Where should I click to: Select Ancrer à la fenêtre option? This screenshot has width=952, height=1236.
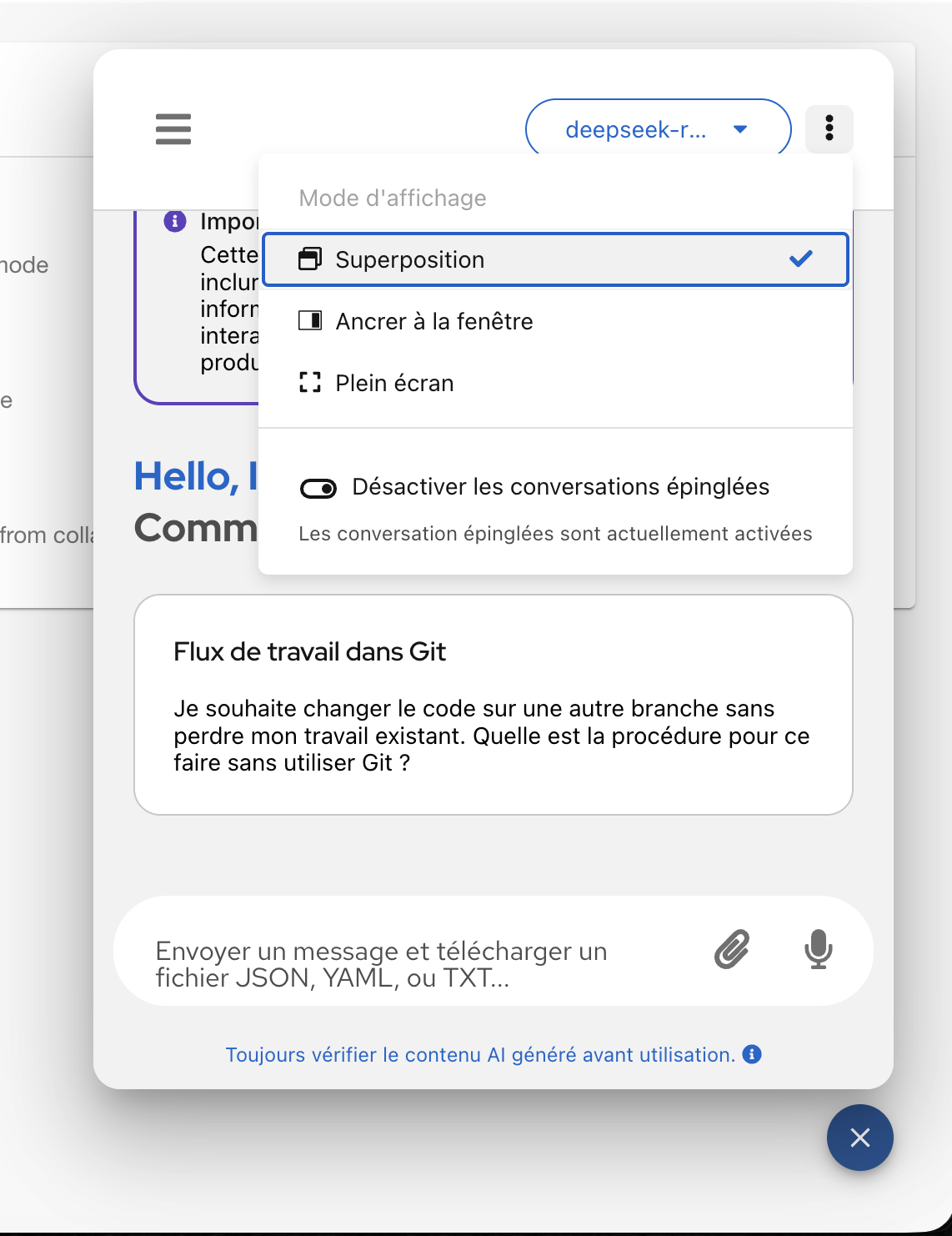(556, 321)
